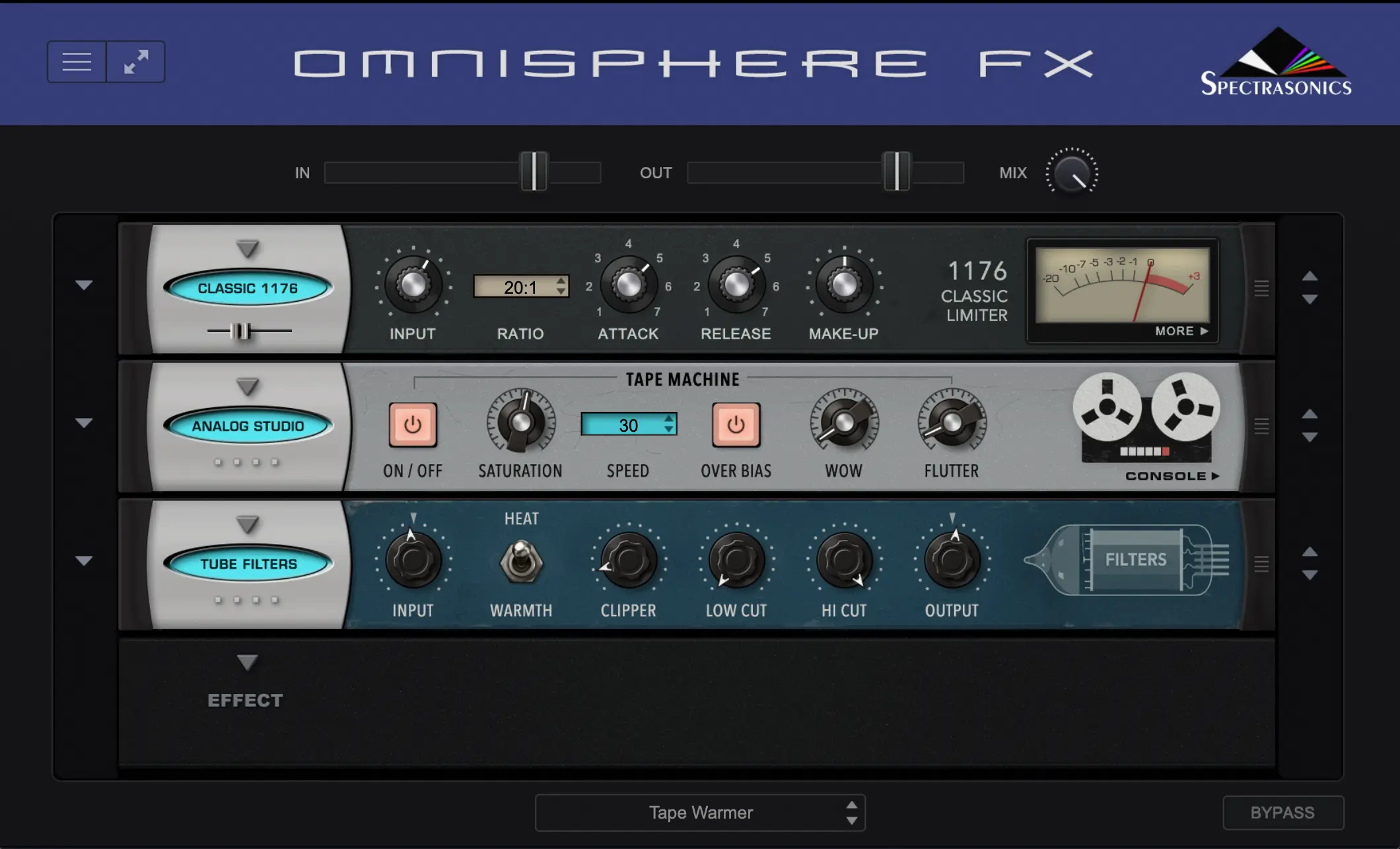This screenshot has width=1400, height=849.
Task: Click the expand/fullscreen icon in header
Action: pos(135,61)
